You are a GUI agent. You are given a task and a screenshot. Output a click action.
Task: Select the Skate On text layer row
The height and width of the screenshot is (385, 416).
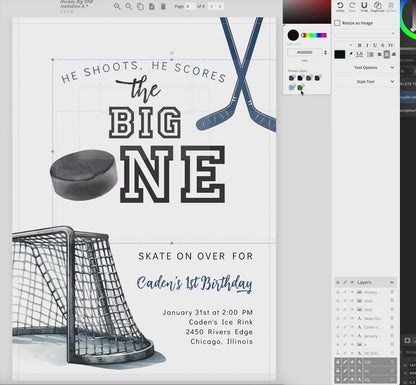[x=366, y=318]
